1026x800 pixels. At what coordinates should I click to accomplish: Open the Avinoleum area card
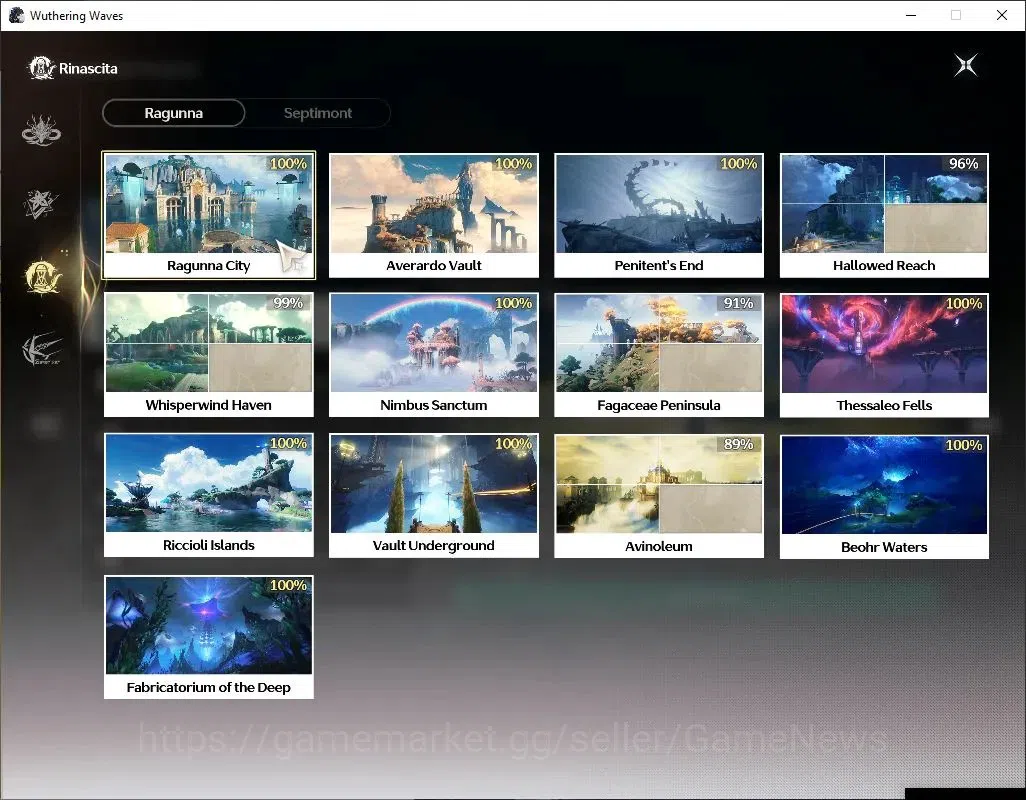pos(659,496)
